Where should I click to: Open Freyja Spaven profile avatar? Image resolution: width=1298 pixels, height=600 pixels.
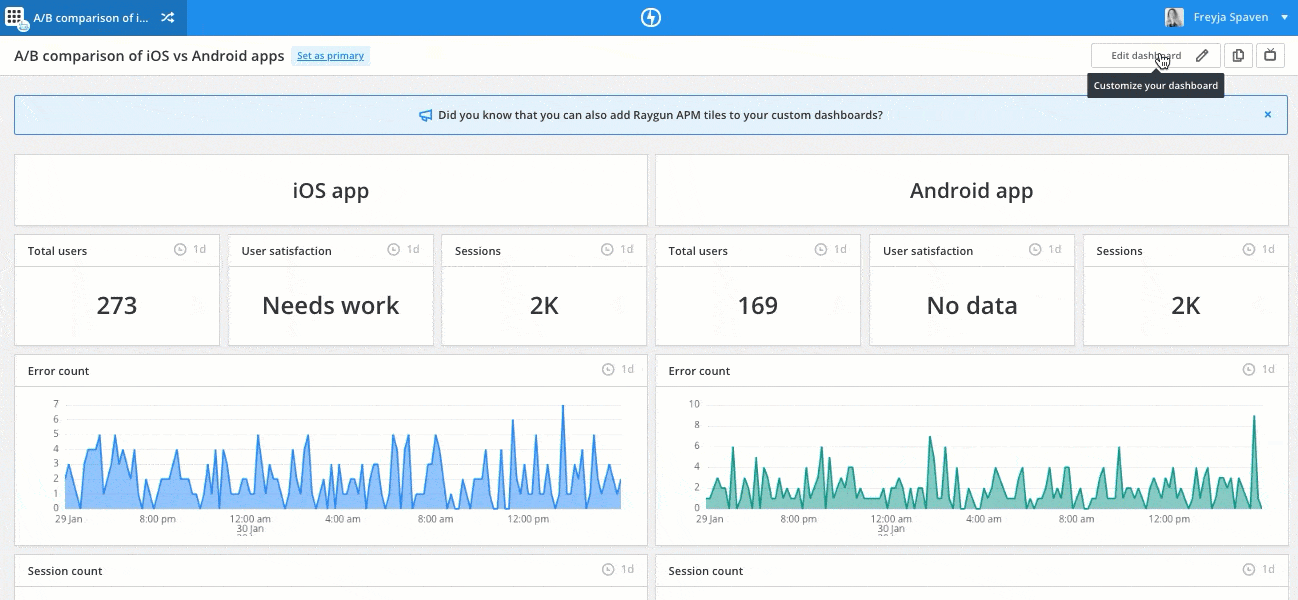pyautogui.click(x=1174, y=17)
